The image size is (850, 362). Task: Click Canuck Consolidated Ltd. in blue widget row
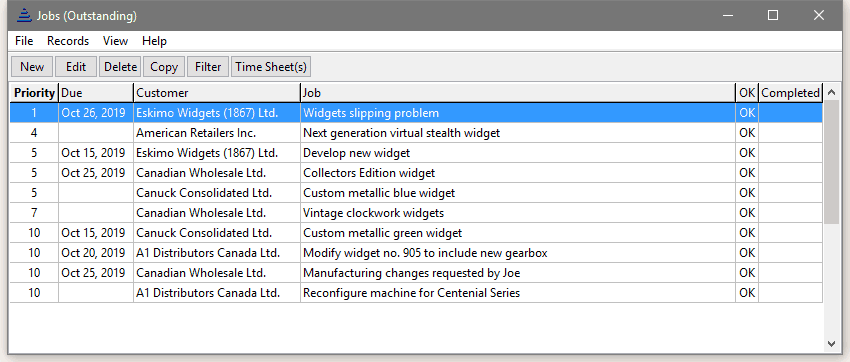(x=217, y=193)
